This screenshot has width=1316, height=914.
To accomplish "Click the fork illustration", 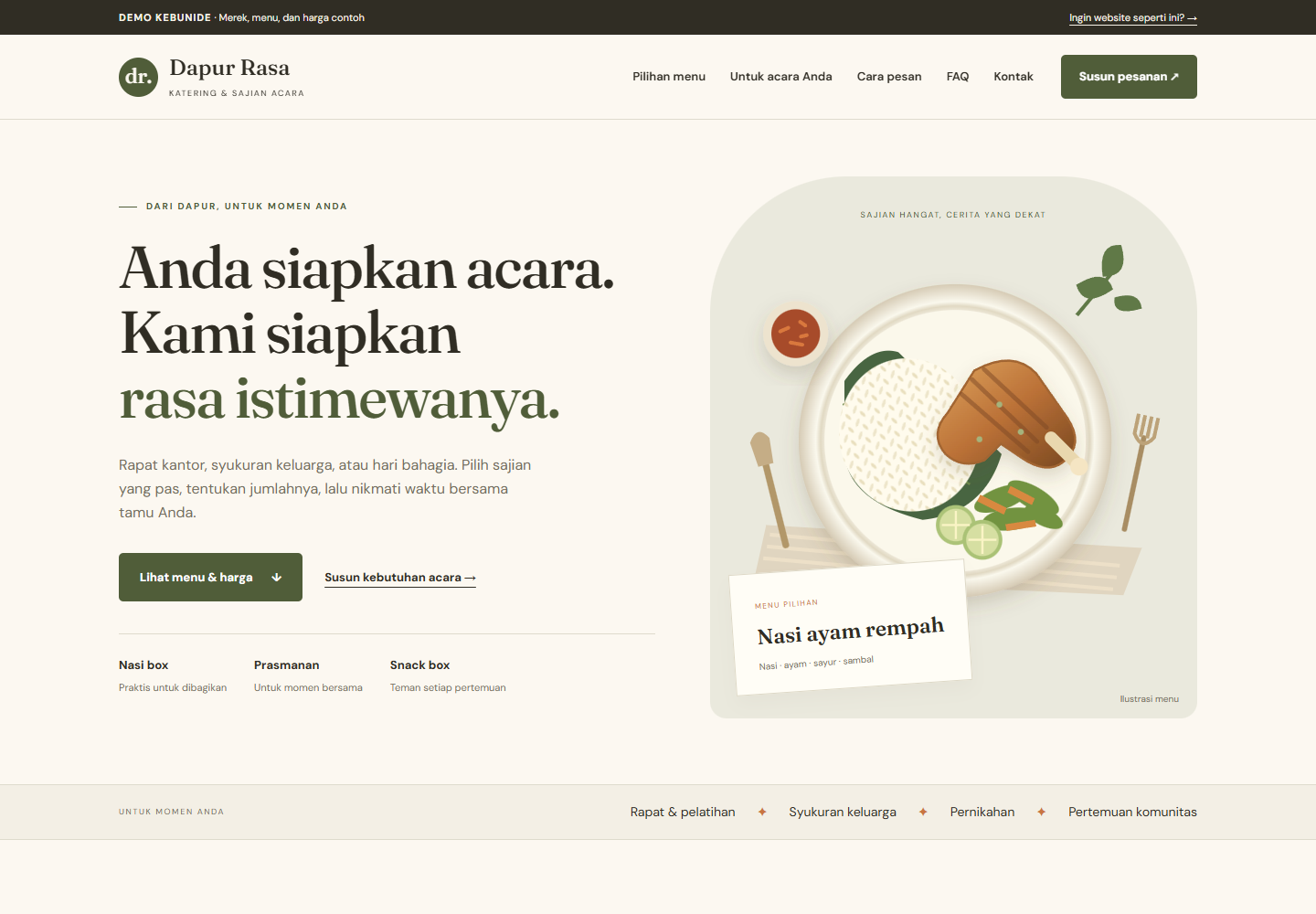I will tap(1141, 472).
